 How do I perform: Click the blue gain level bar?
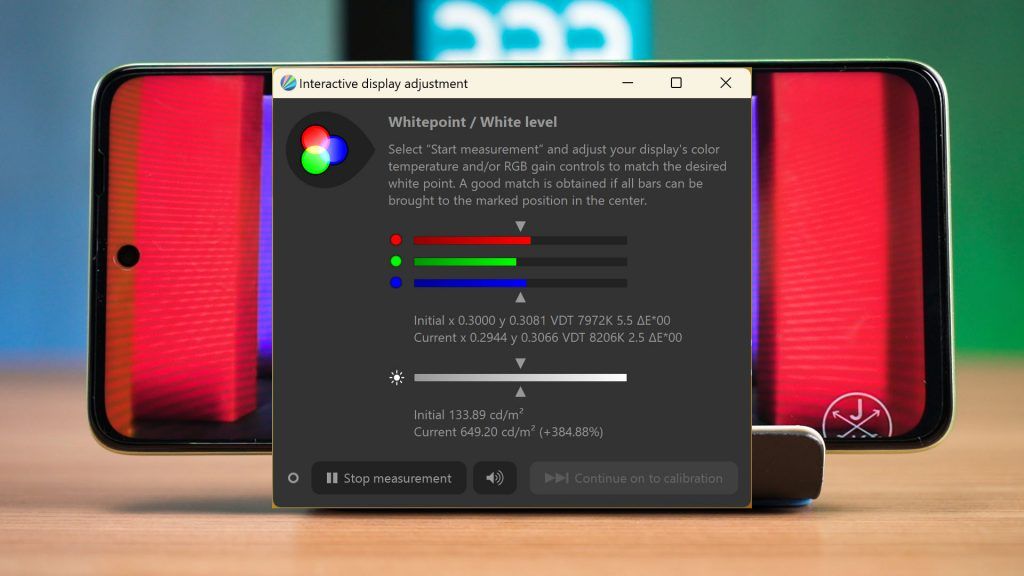pyautogui.click(x=520, y=283)
